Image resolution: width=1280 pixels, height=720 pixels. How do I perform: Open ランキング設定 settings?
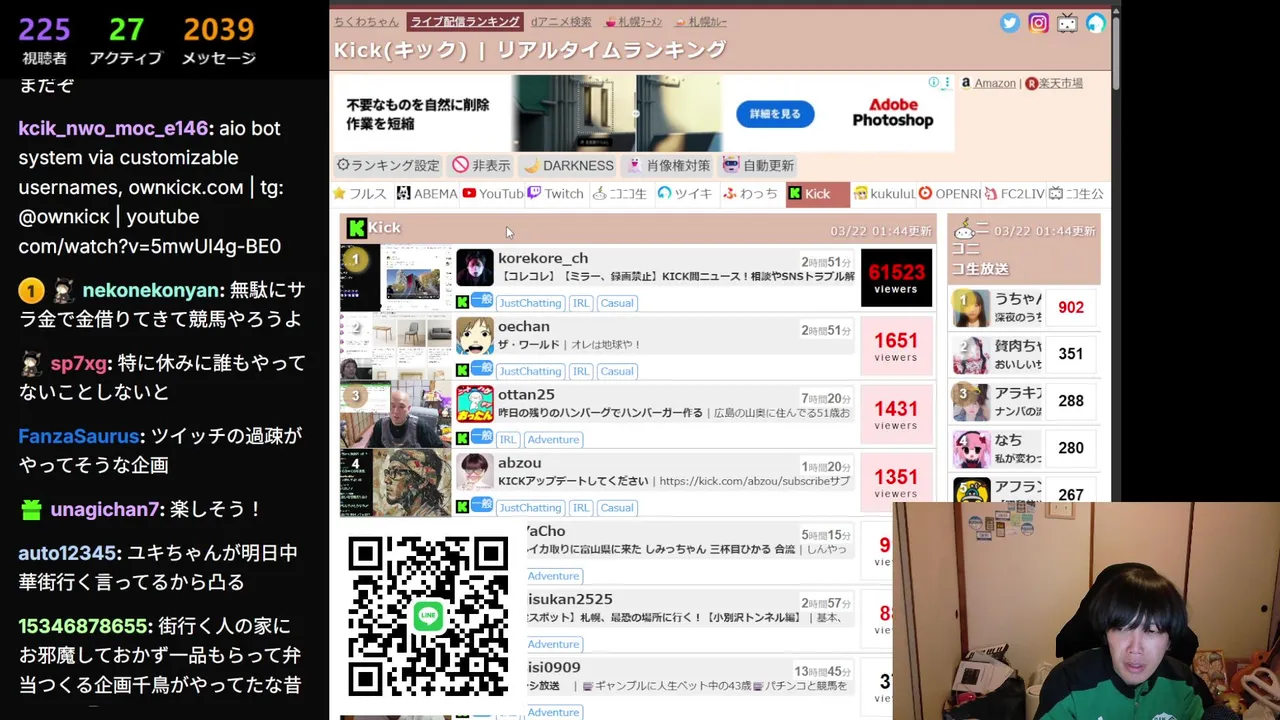[388, 165]
